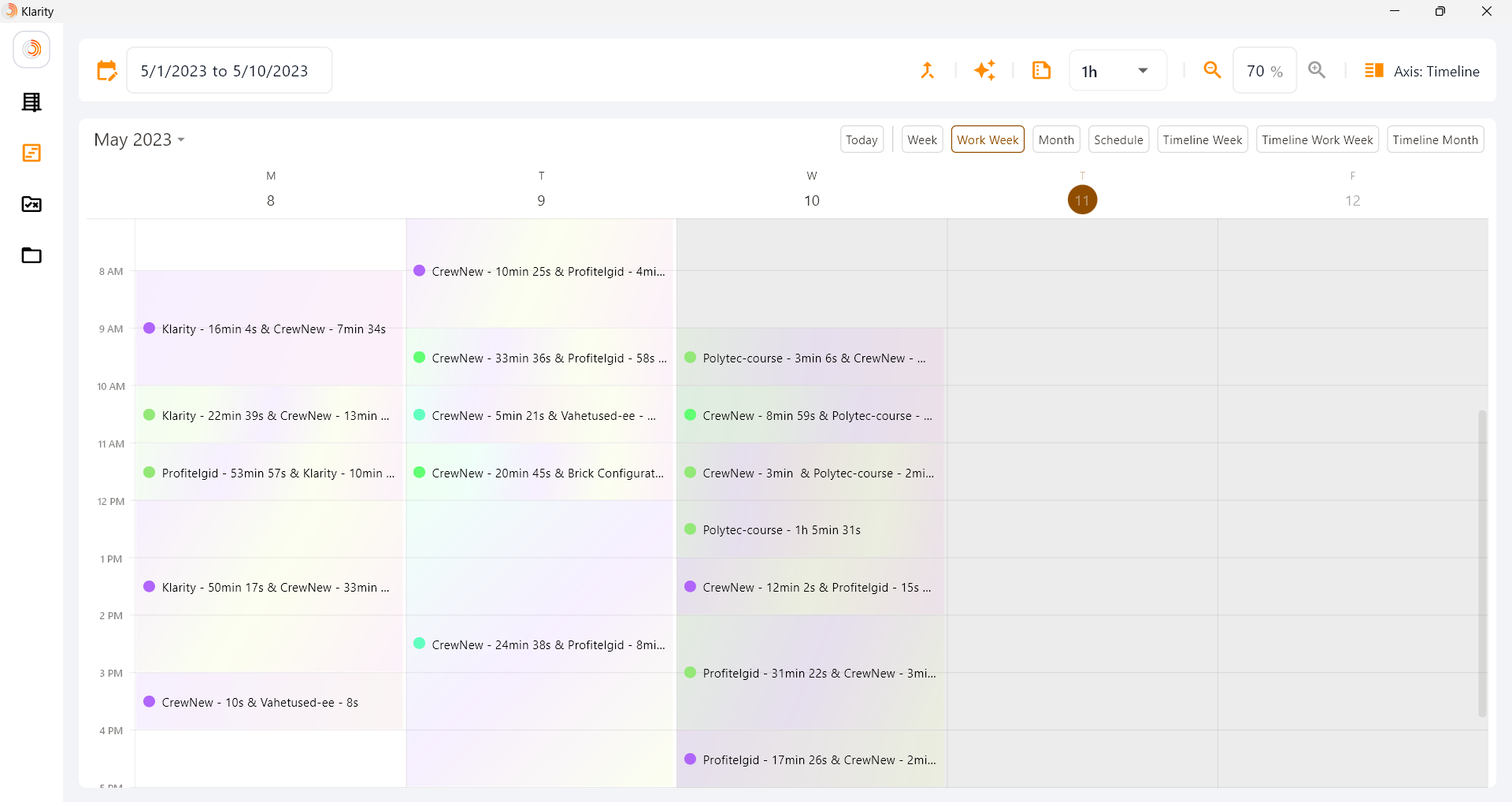The width and height of the screenshot is (1512, 802).
Task: Open Wednesday event Polytec-course - 1h 5min 31s
Action: coord(811,529)
